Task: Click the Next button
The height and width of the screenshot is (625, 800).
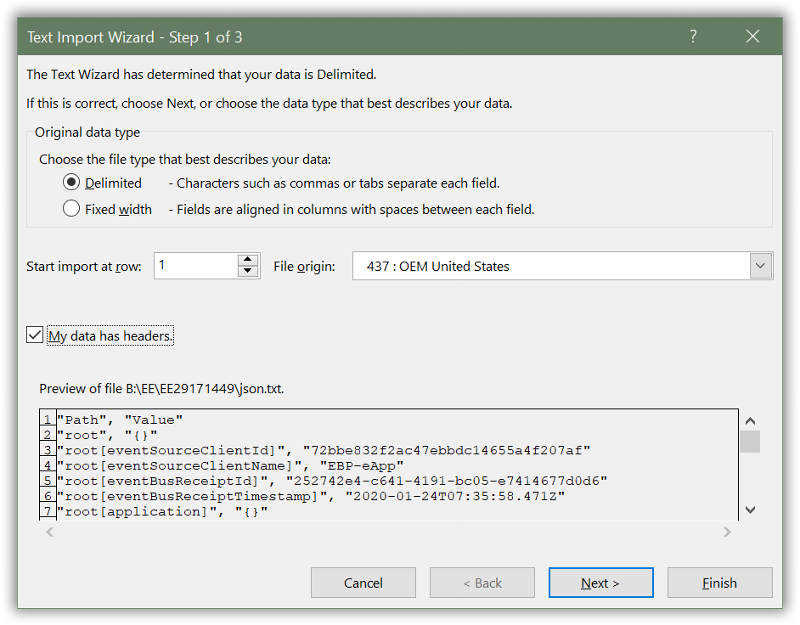Action: coord(600,583)
